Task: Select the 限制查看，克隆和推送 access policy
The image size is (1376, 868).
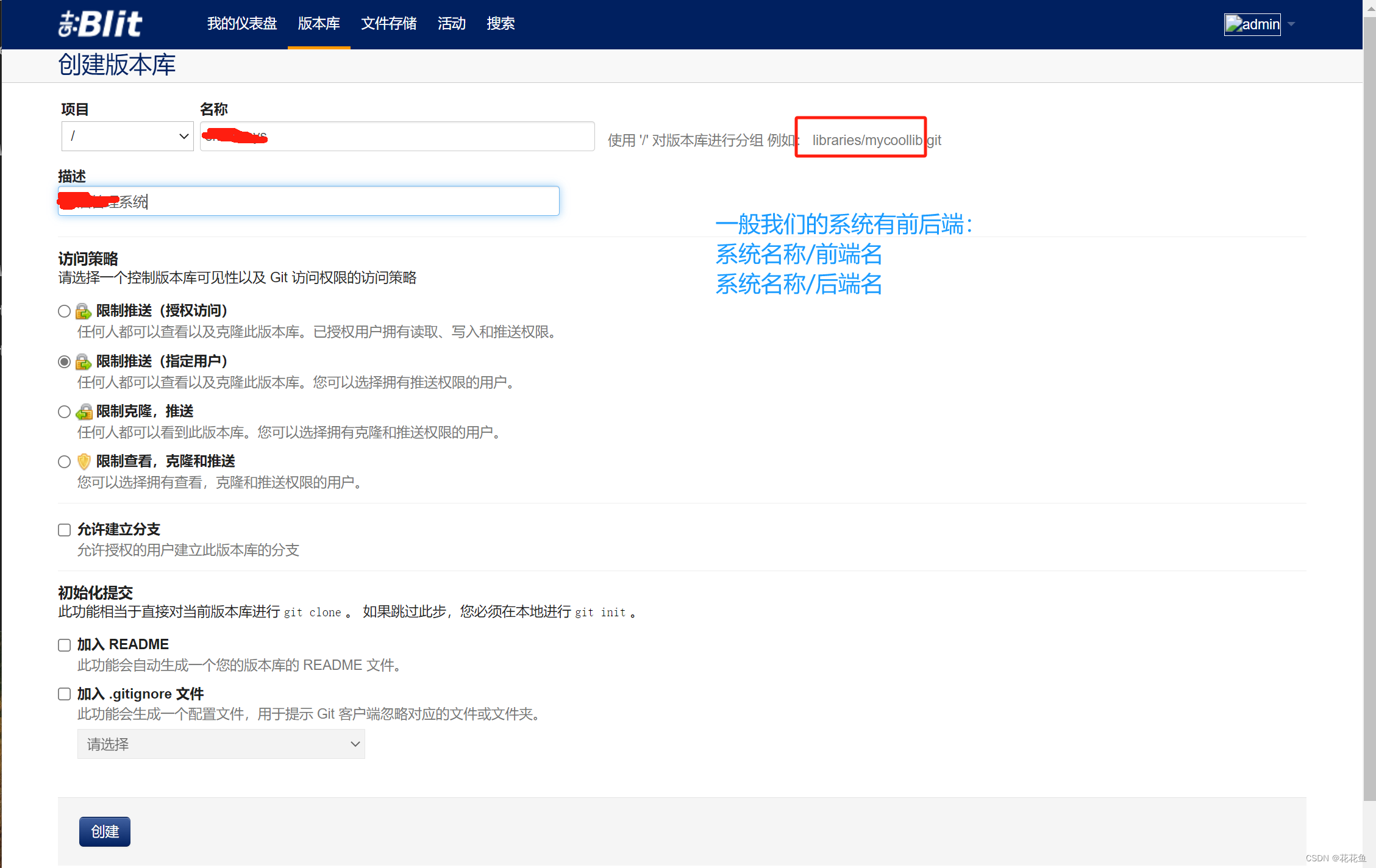Action: click(x=63, y=461)
